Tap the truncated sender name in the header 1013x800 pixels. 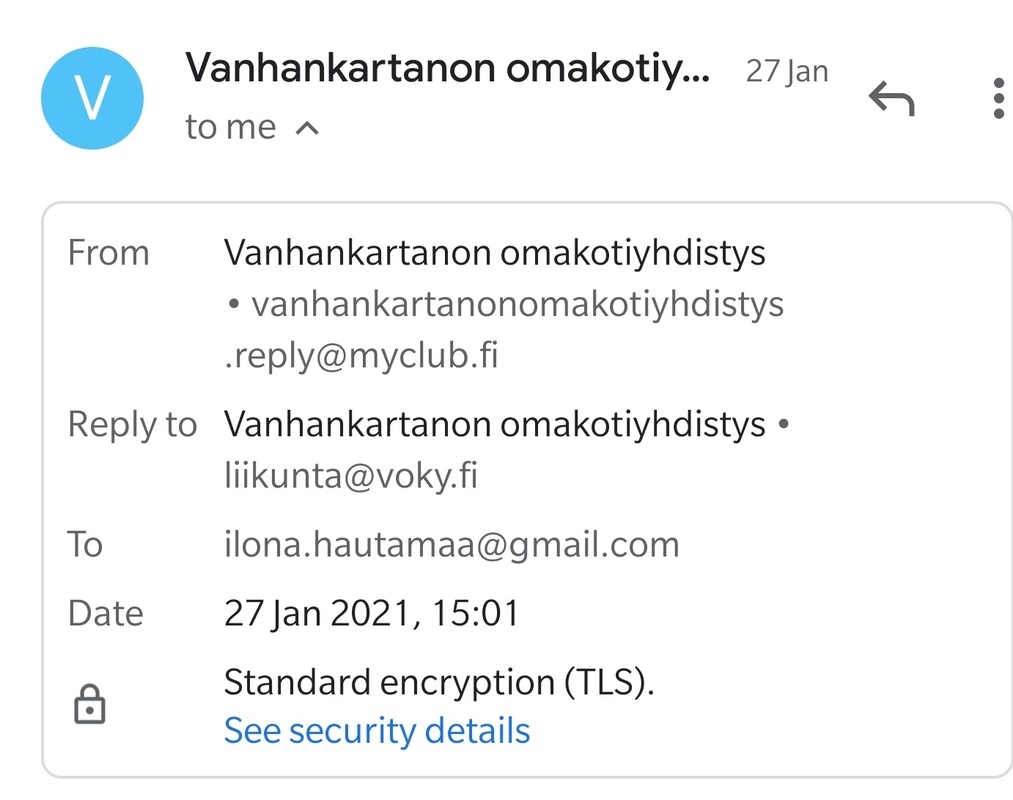click(x=448, y=67)
